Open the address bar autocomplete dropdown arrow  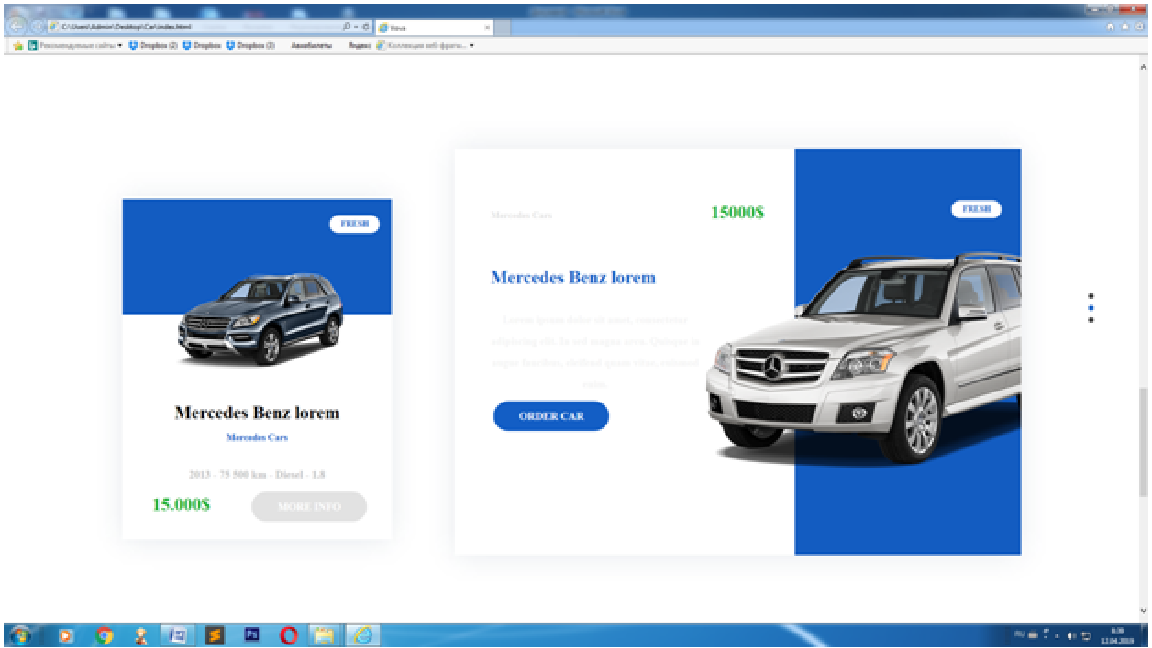356,26
